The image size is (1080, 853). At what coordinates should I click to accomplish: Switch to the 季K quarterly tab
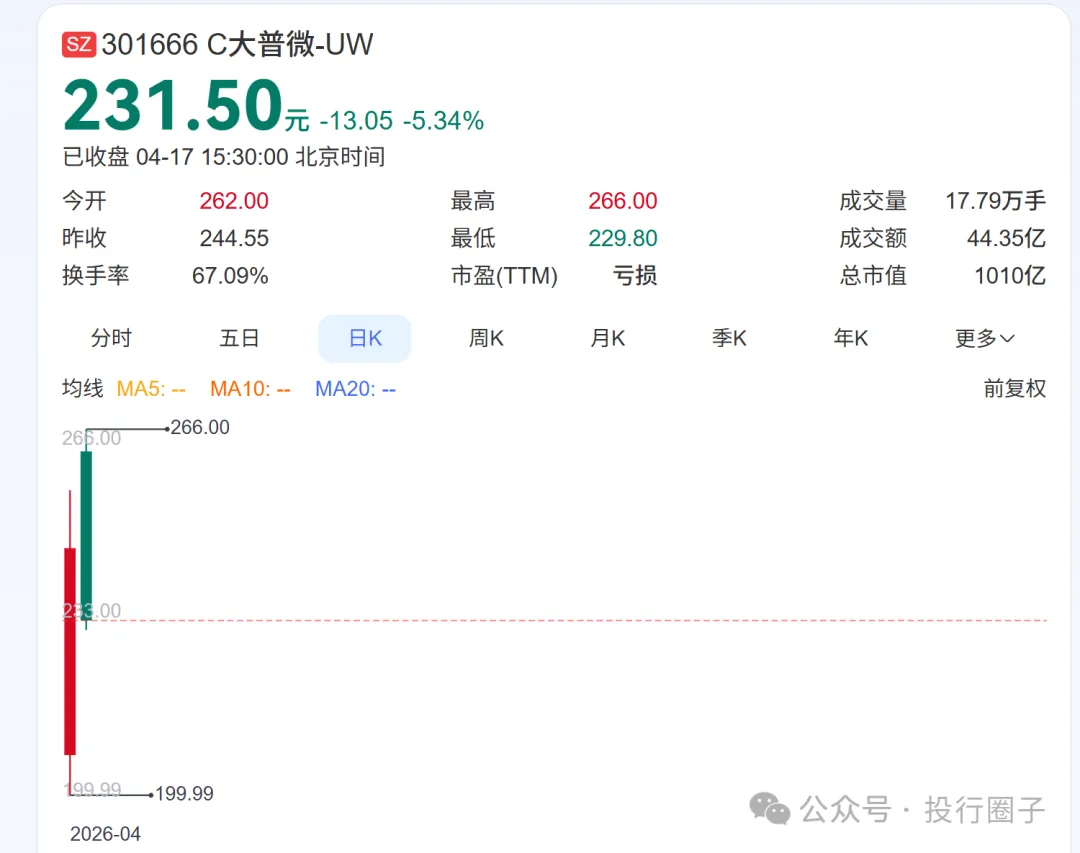pos(729,338)
